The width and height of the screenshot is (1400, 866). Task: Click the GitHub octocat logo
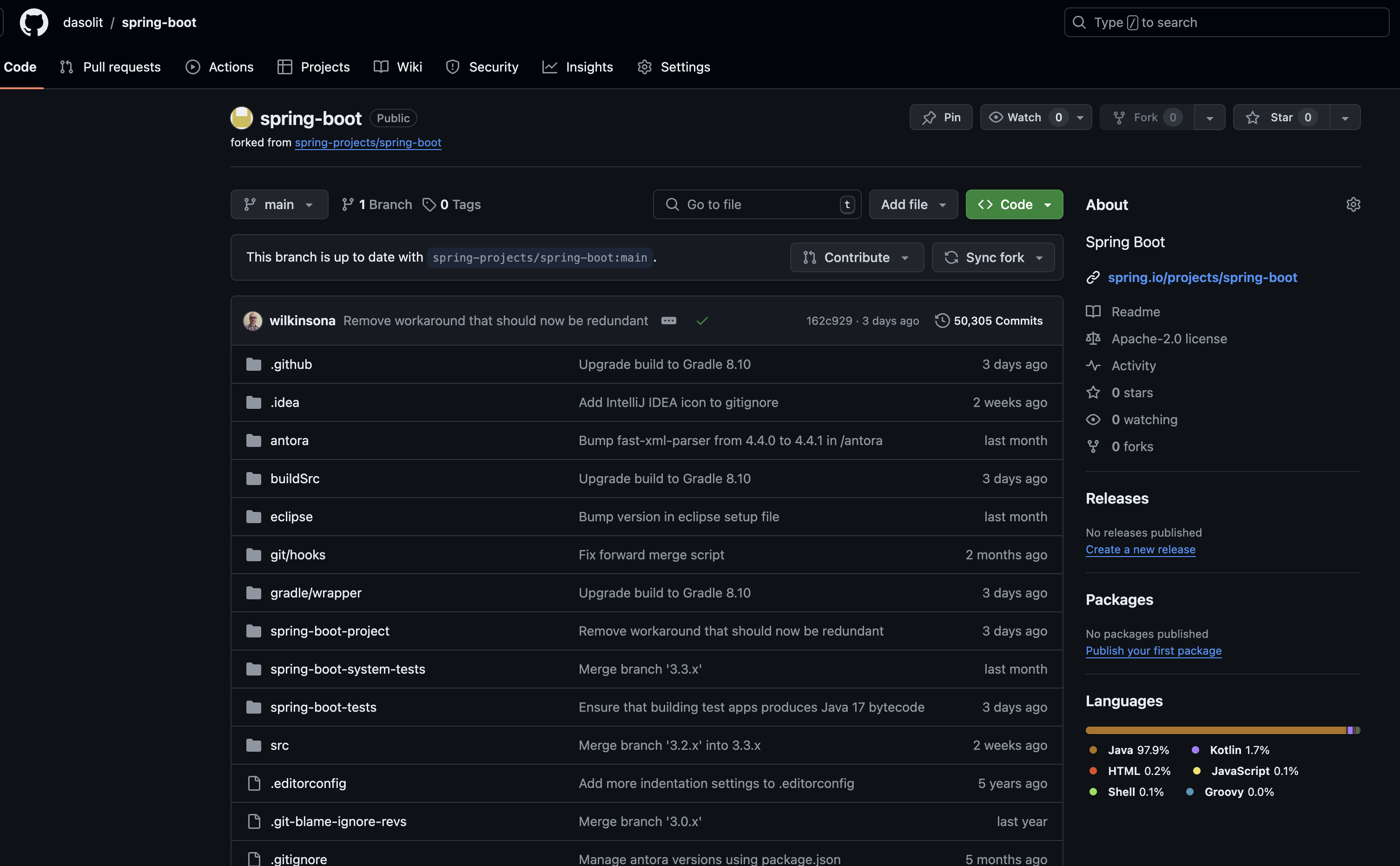[34, 22]
